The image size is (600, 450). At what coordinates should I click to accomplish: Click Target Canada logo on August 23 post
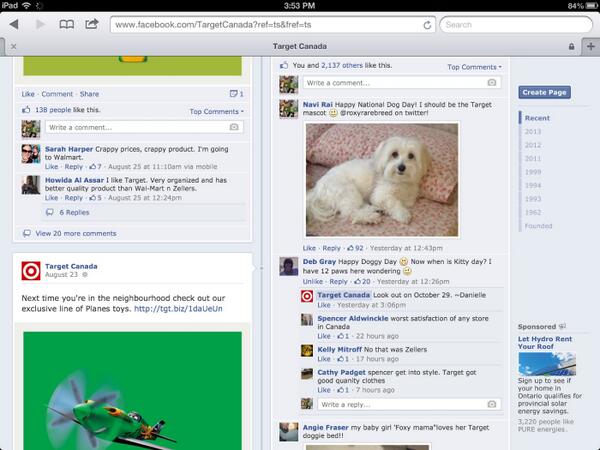tap(31, 271)
